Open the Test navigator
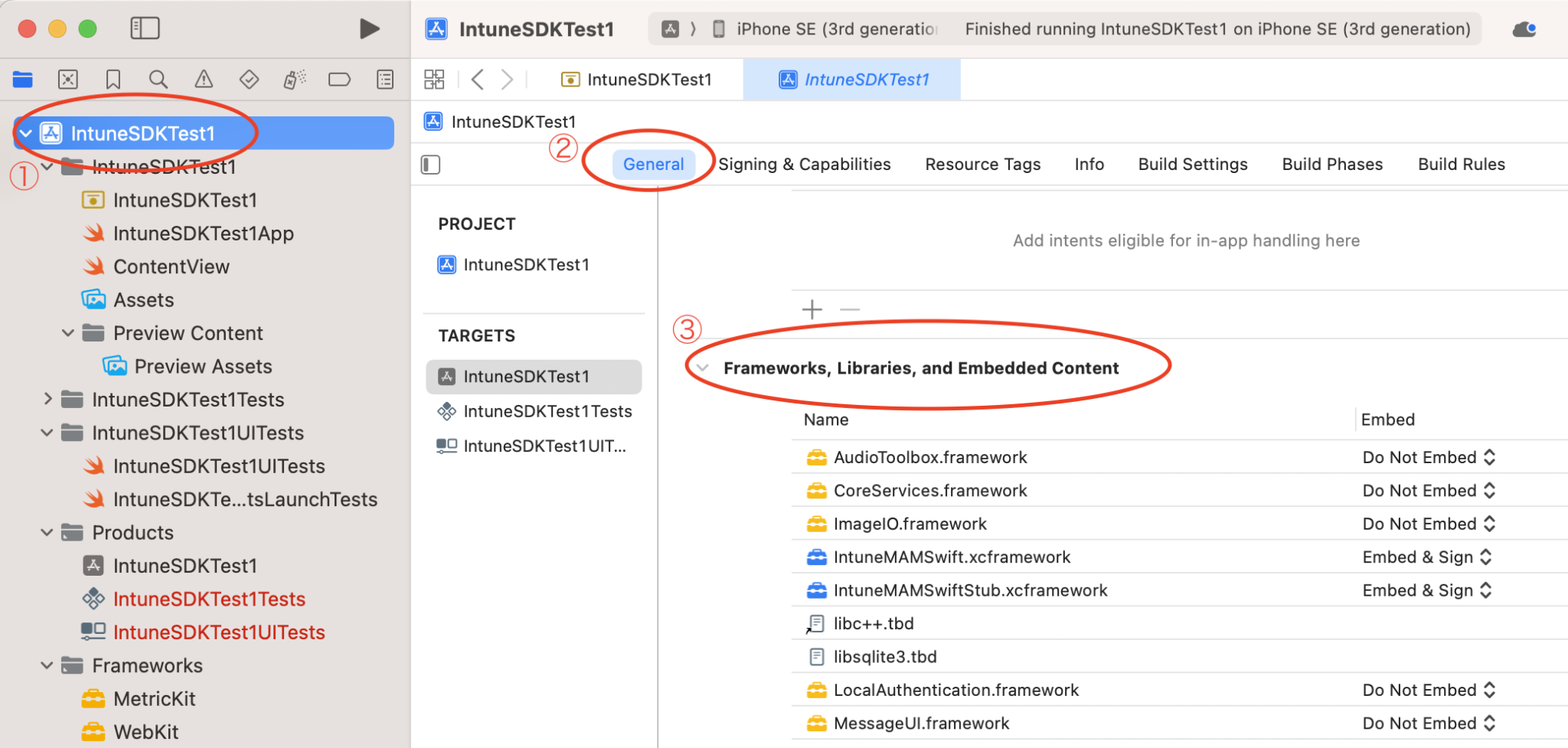 tap(248, 79)
